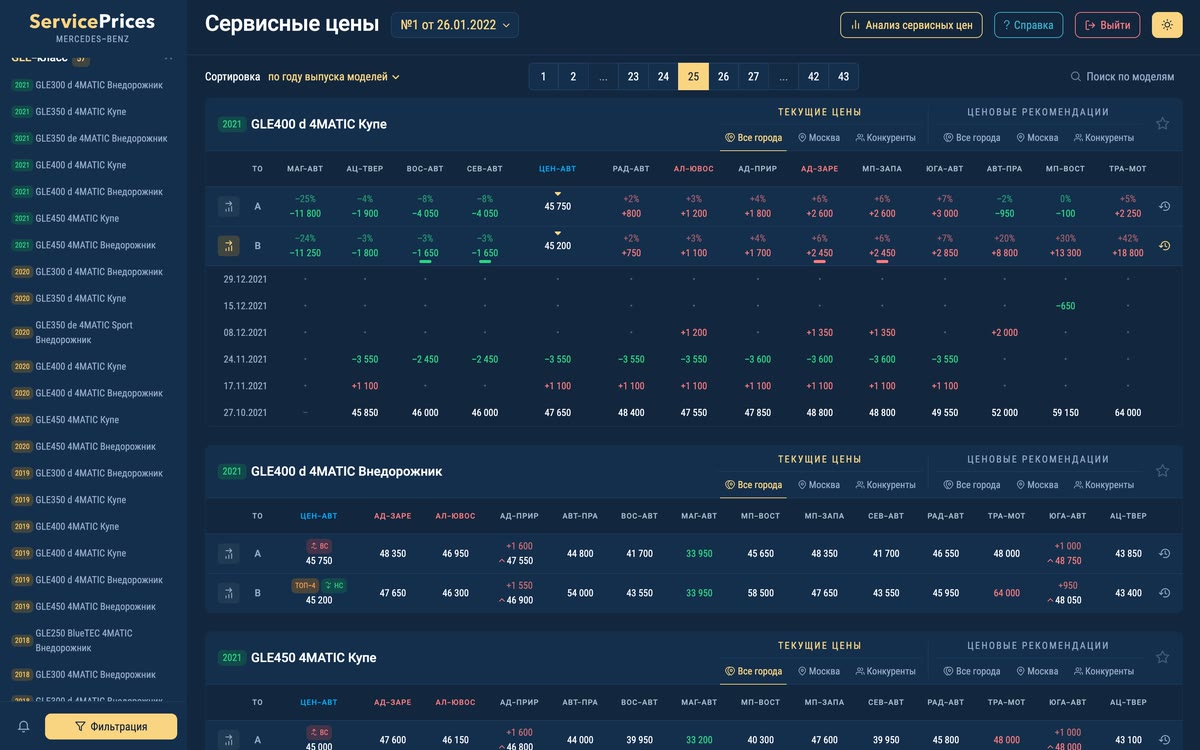Click date row 27.10.2021
Screen dimensions: 1200x750
[694, 412]
